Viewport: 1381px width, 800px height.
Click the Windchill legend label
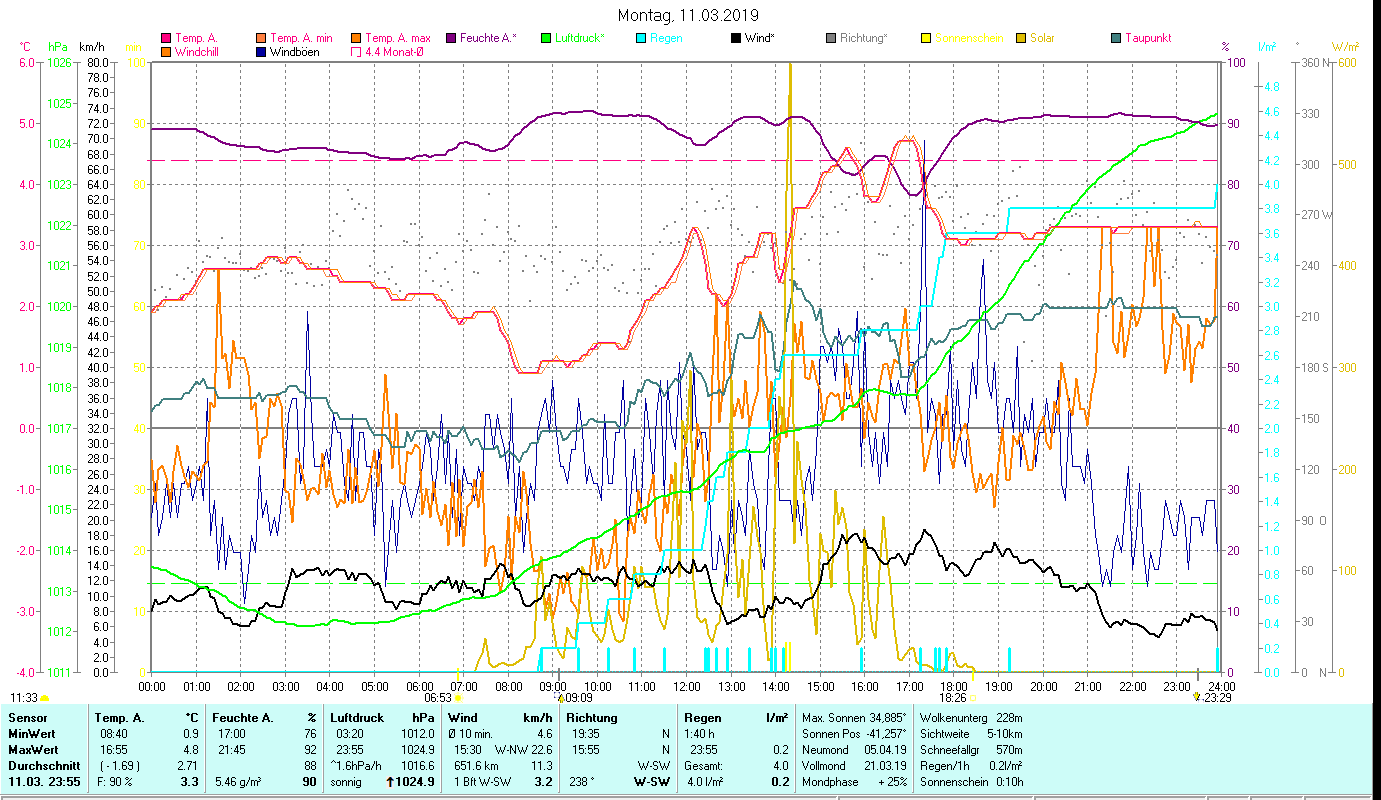[198, 52]
